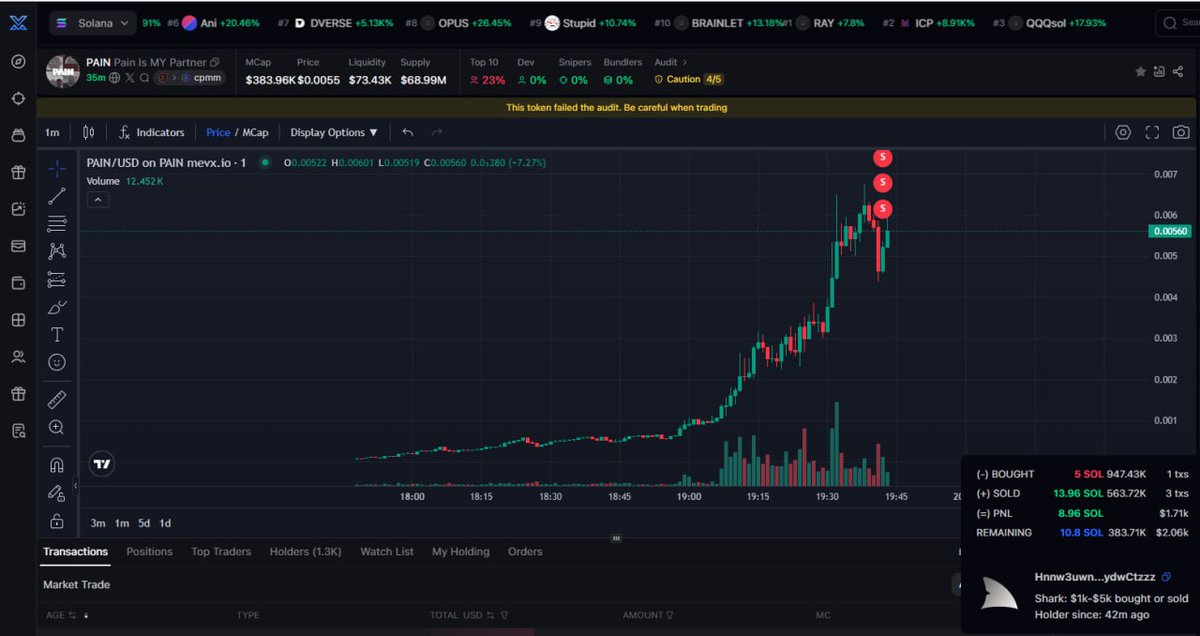Toggle the magnet mode tool
The width and height of the screenshot is (1200, 636).
click(57, 465)
